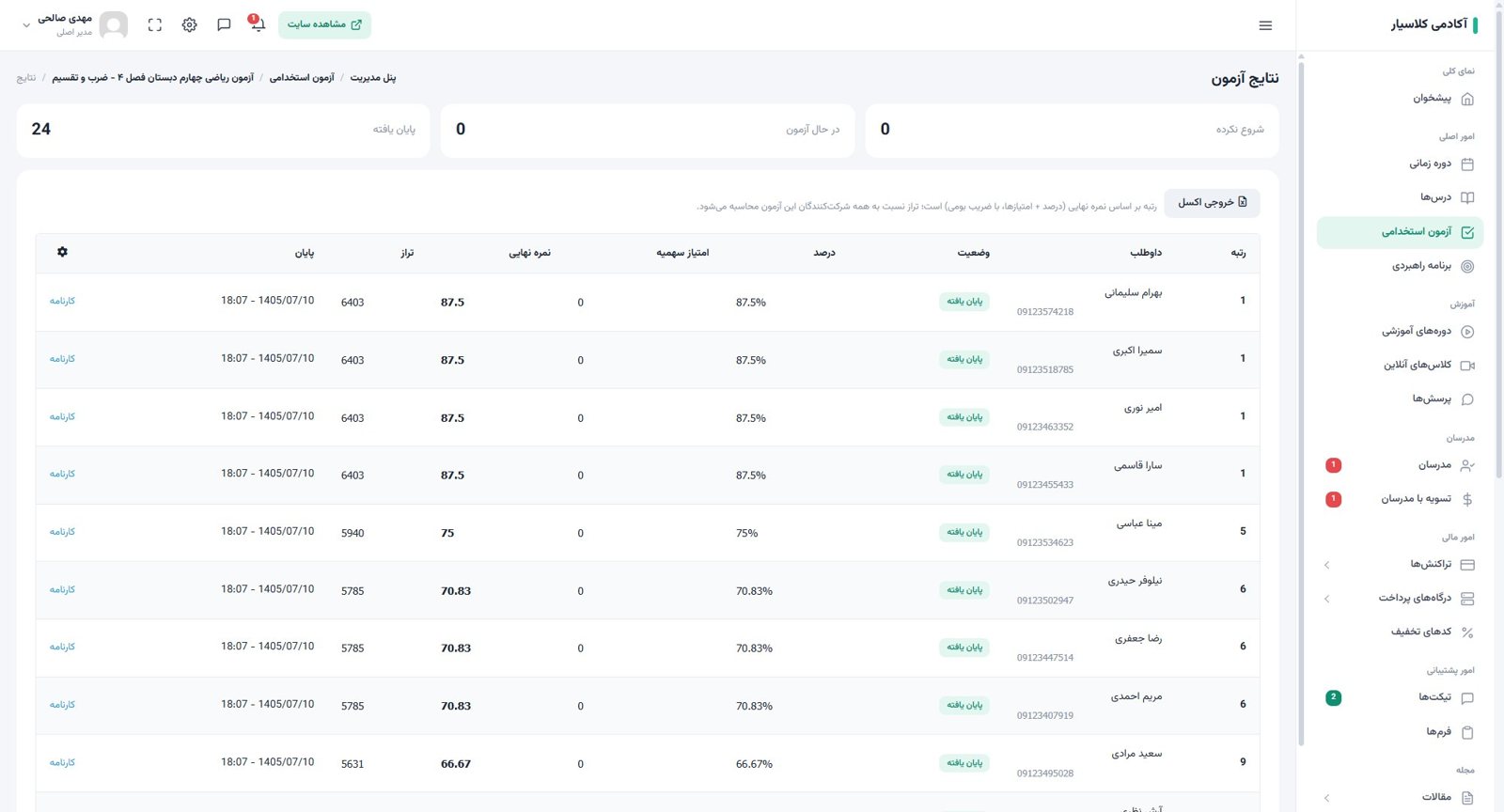Select آزمون استخدامی in sidebar
1504x812 pixels.
(1400, 232)
